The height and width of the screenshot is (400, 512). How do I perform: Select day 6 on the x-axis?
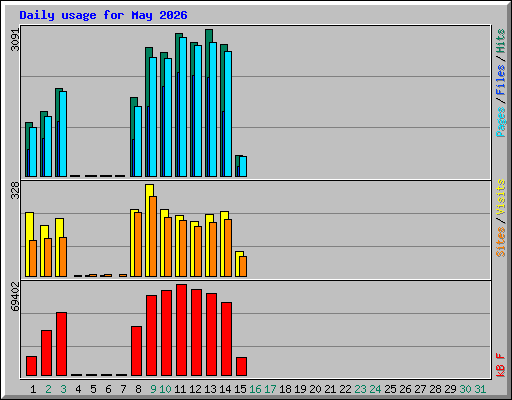pyautogui.click(x=108, y=389)
